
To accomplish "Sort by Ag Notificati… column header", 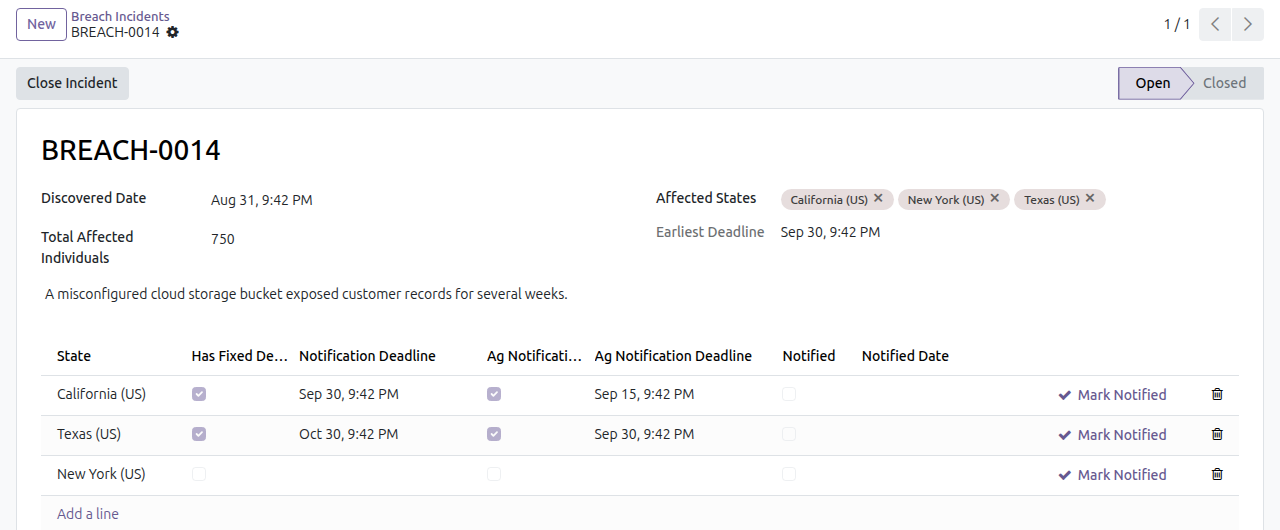I will 535,356.
